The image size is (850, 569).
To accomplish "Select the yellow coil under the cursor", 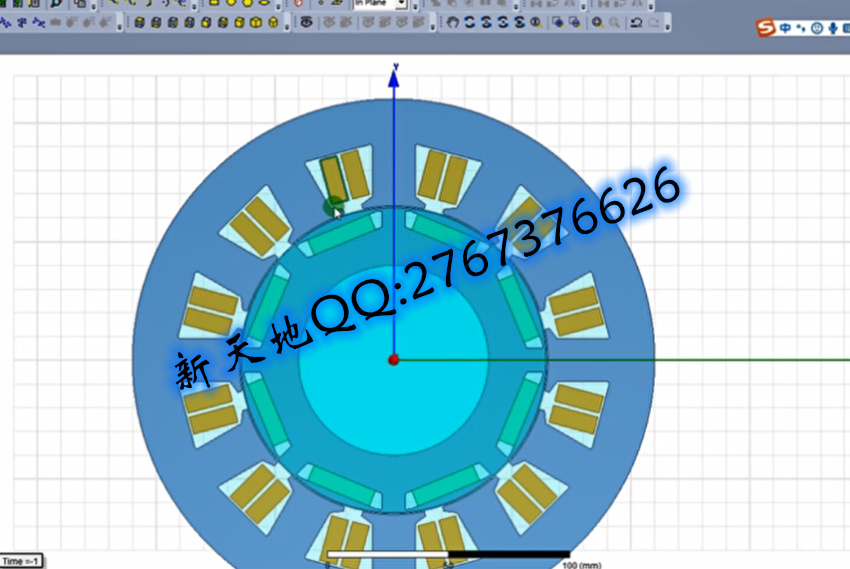I will point(333,179).
